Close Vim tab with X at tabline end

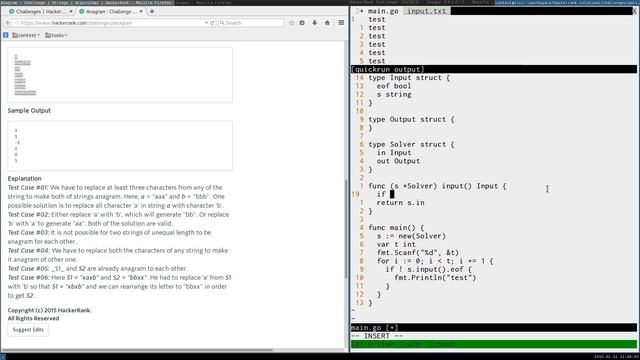click(635, 11)
